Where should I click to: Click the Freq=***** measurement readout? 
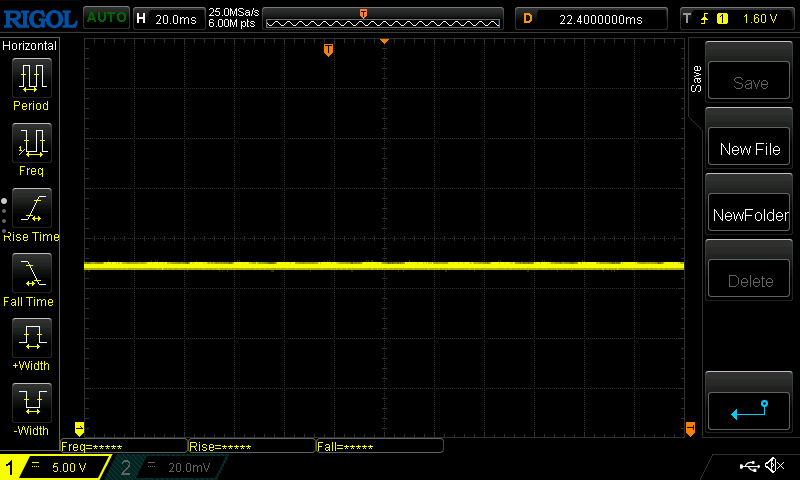124,446
